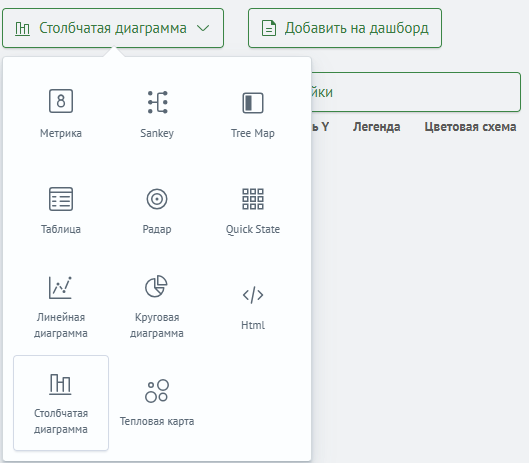Click the Добавить на дашборд button
This screenshot has height=463, width=529.
(345, 28)
